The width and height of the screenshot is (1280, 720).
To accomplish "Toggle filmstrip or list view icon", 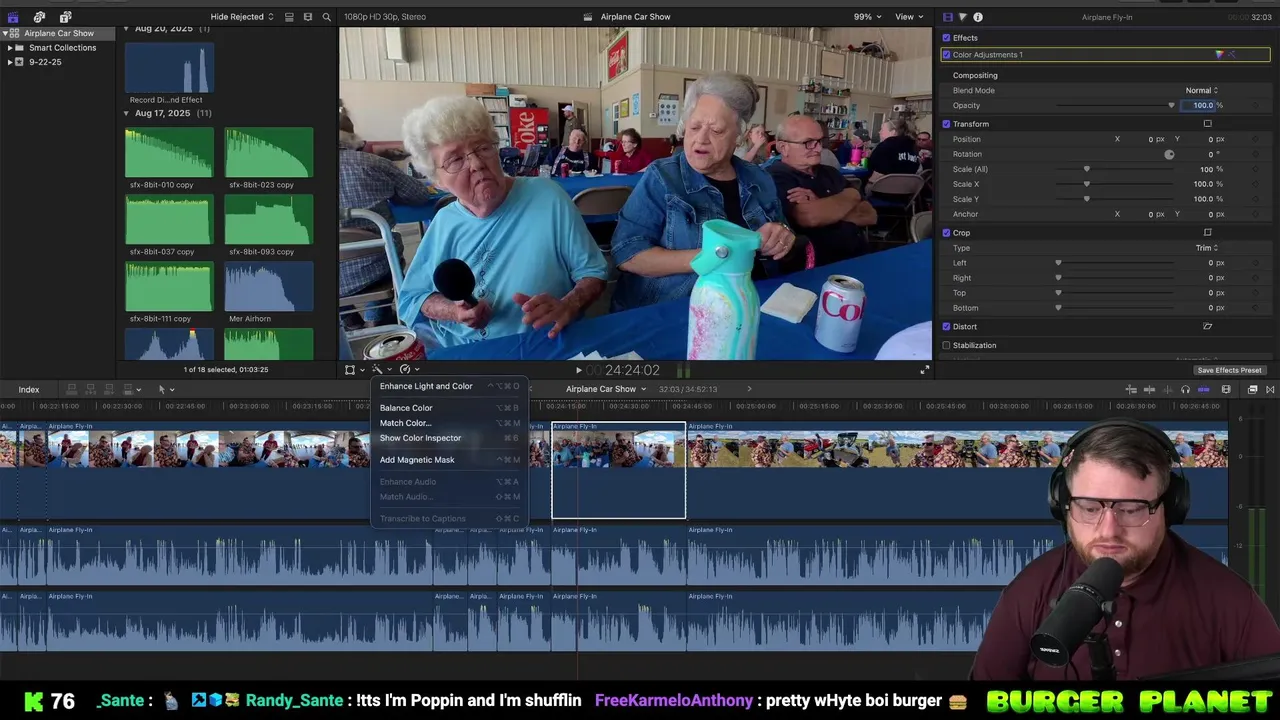I will [307, 17].
